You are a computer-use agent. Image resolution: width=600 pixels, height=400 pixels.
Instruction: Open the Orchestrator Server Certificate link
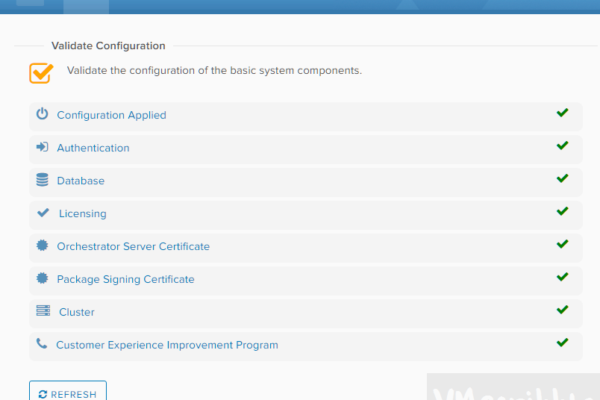[133, 246]
